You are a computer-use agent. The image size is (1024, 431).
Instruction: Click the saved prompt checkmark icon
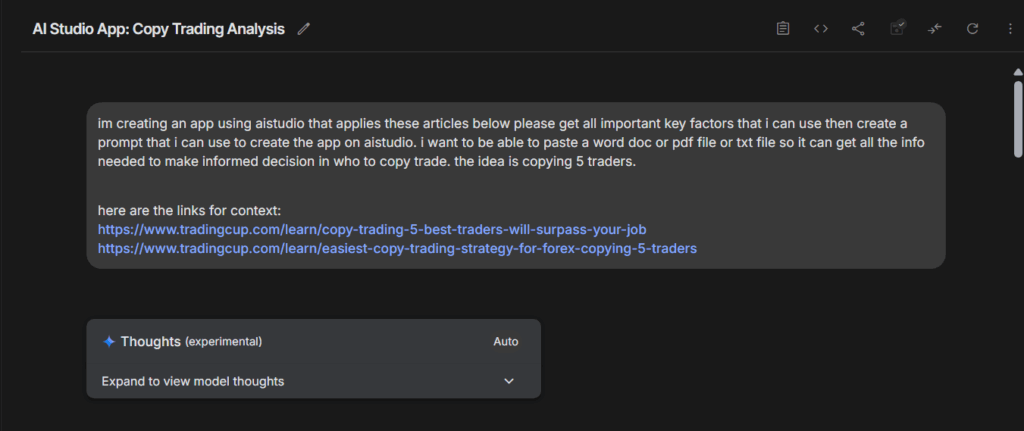click(x=898, y=28)
